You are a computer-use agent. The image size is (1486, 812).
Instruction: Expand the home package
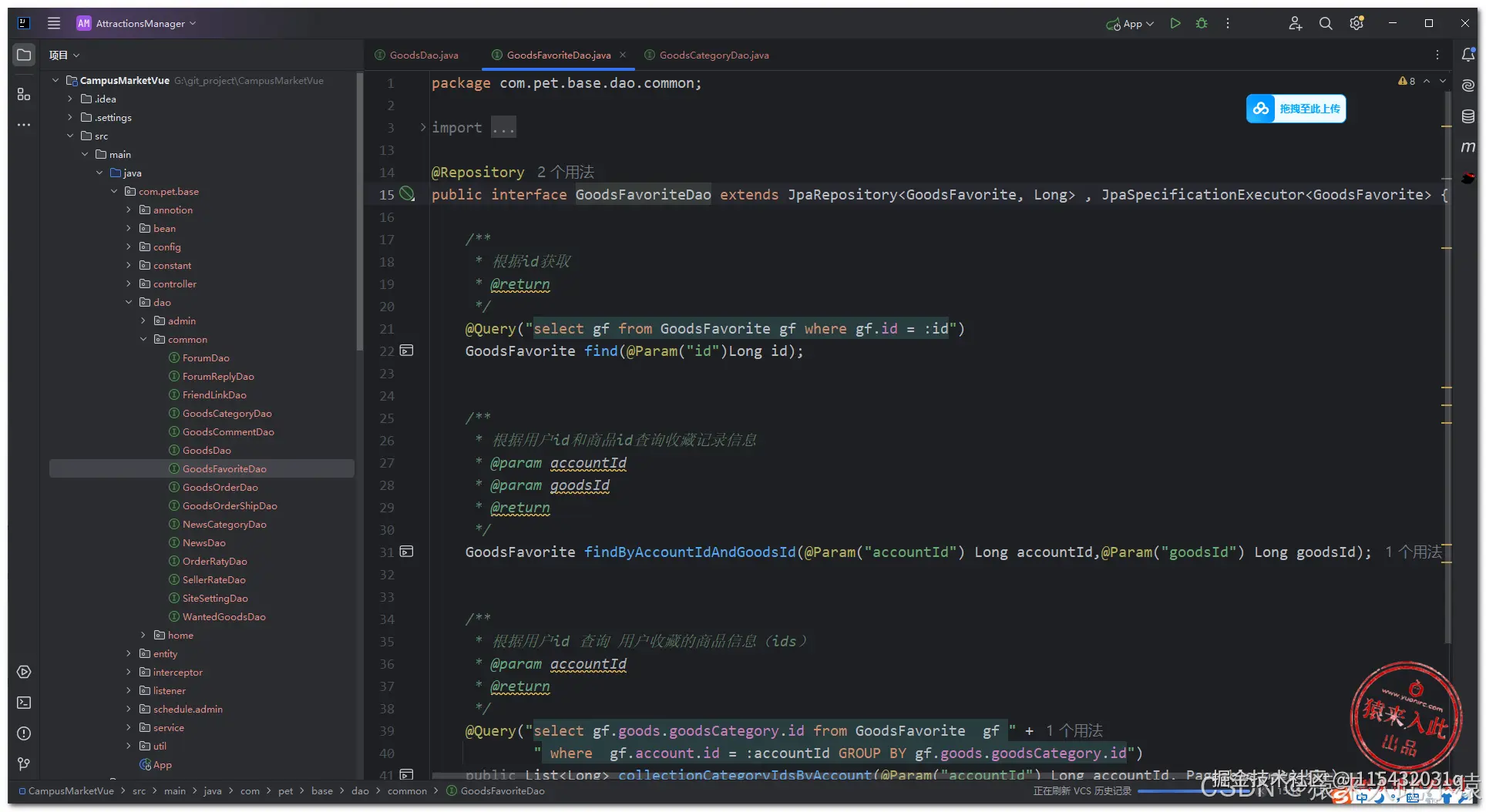pos(143,635)
